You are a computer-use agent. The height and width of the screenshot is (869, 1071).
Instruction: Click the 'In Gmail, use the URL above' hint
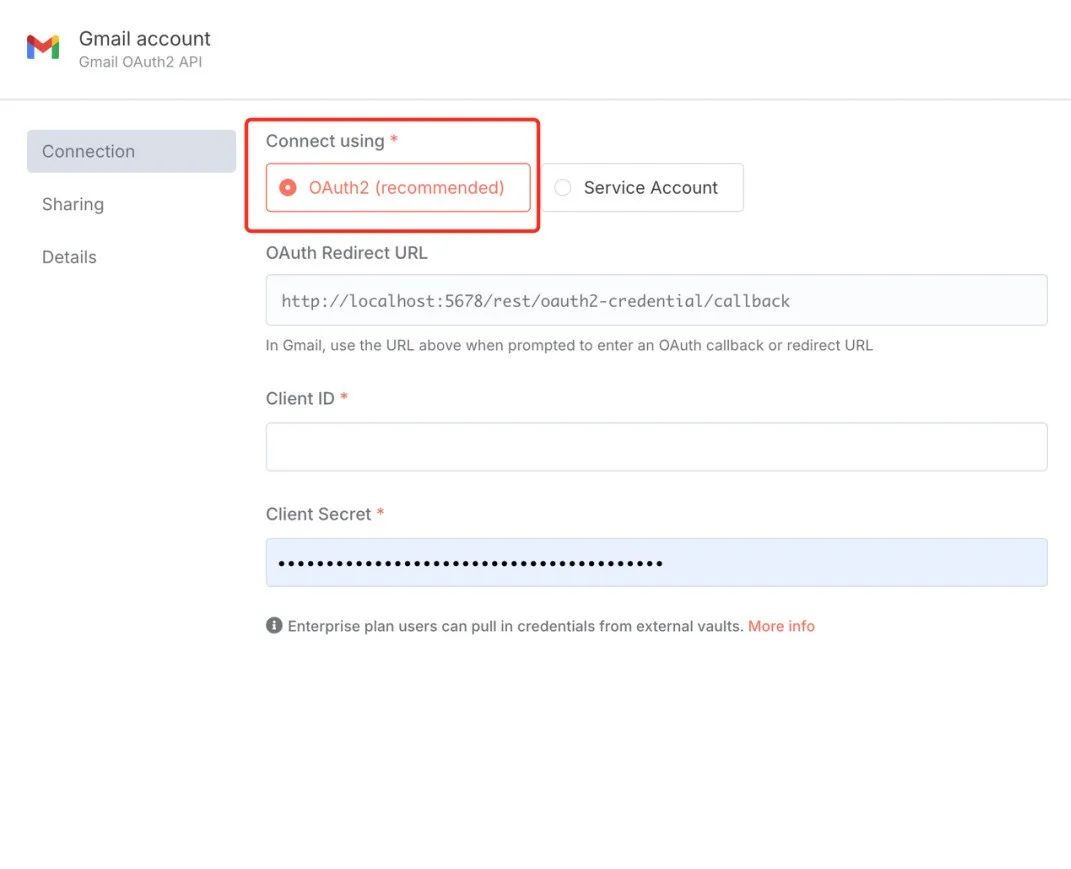click(569, 346)
